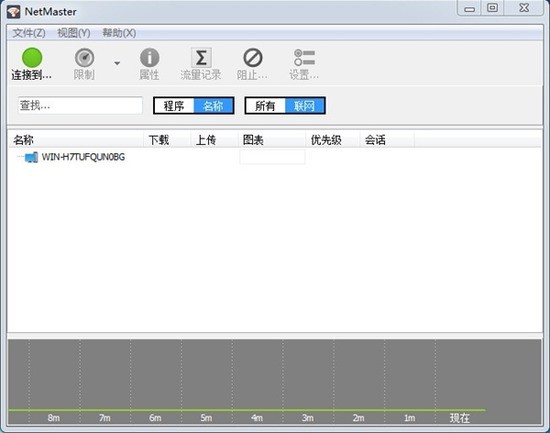Open the 流量记录 sigma icon

click(x=201, y=58)
